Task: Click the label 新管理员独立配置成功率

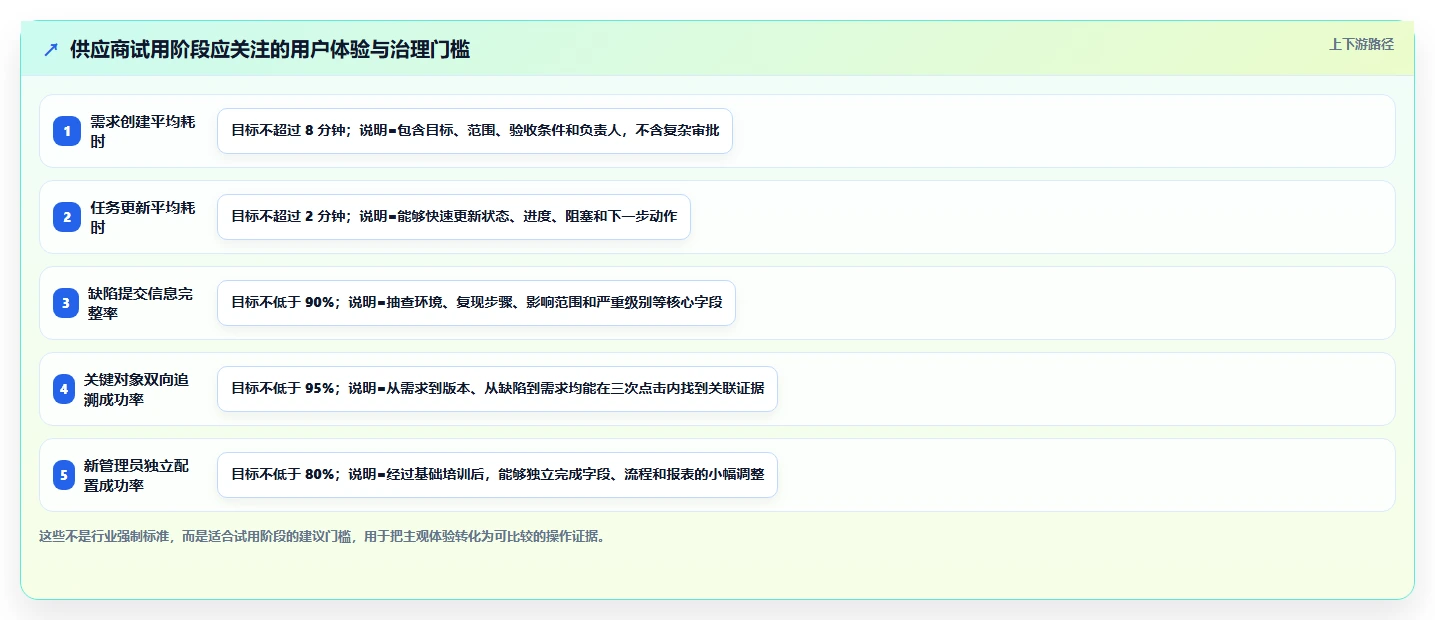Action: tap(136, 475)
